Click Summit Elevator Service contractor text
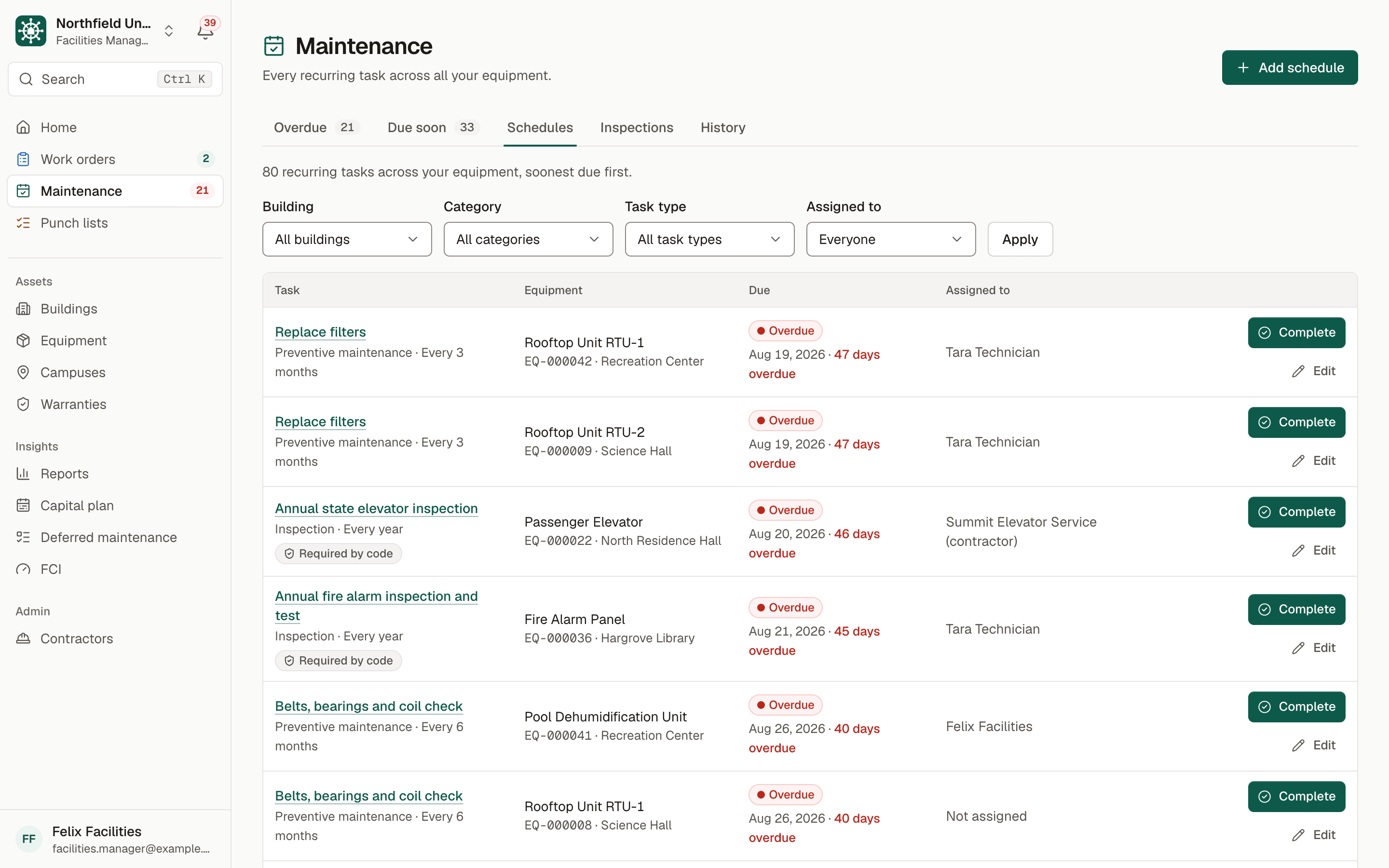This screenshot has height=868, width=1389. click(1021, 531)
